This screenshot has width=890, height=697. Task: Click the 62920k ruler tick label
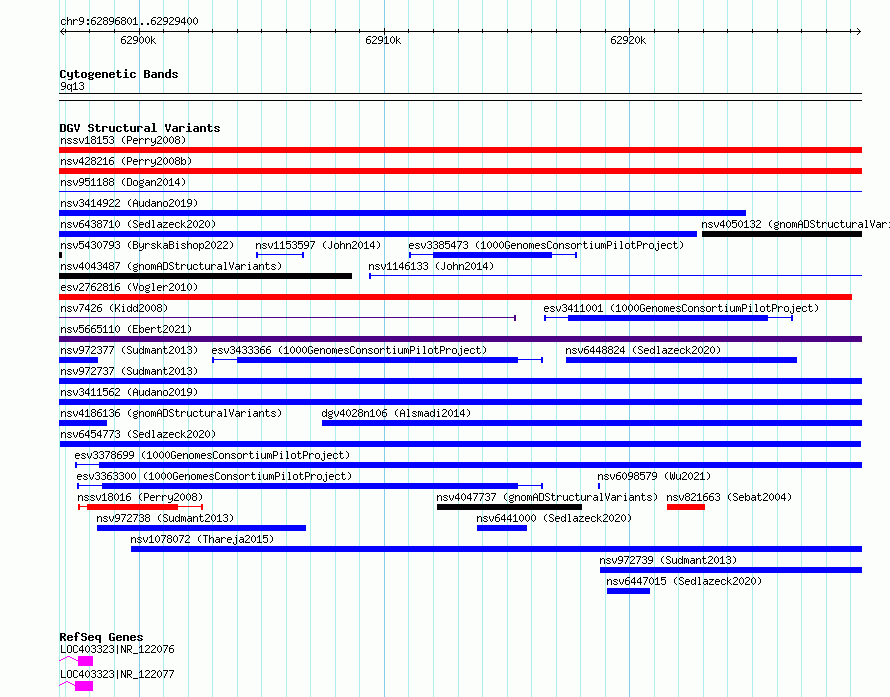[628, 40]
